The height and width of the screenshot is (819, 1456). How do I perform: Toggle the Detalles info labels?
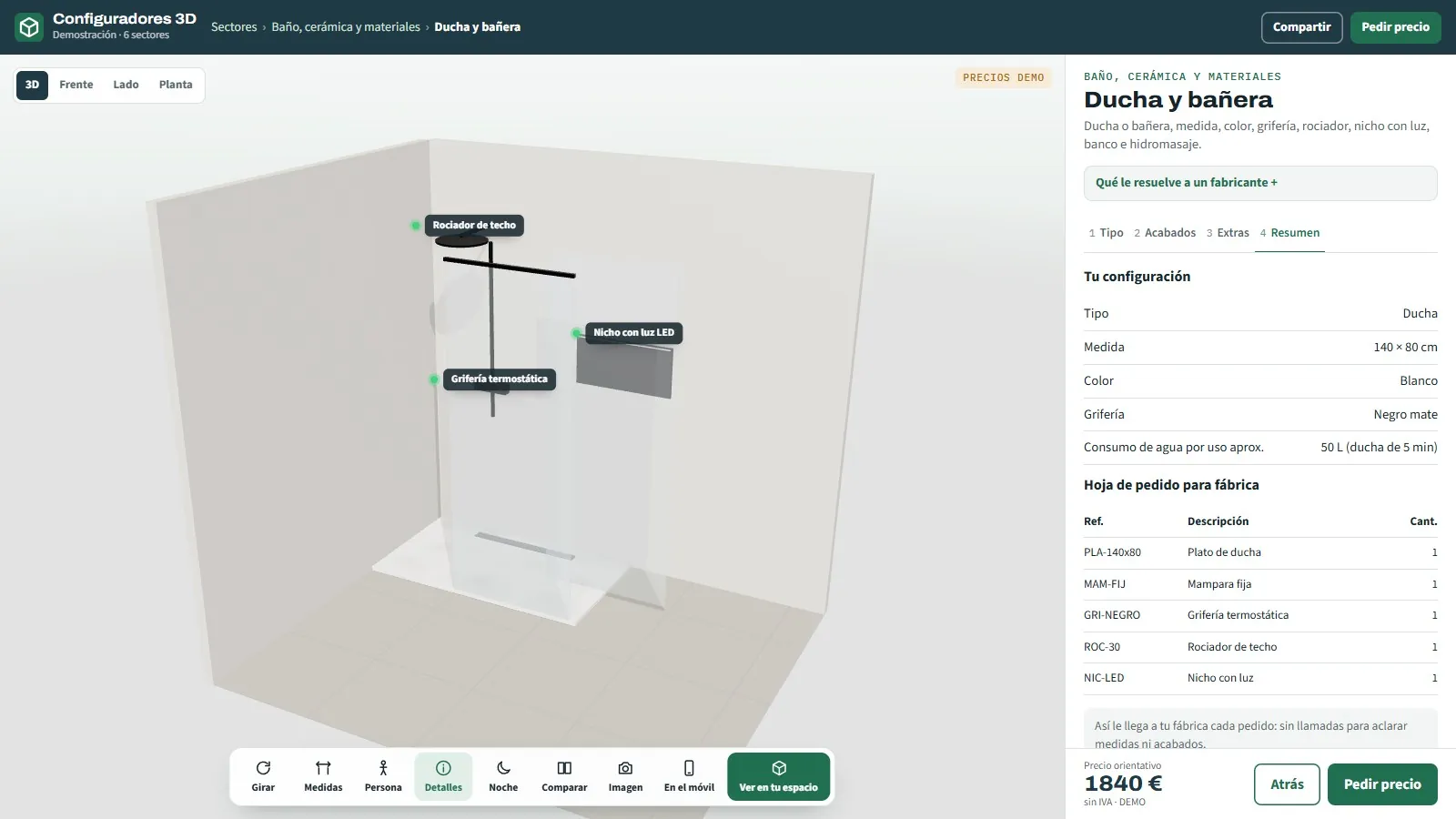443,776
